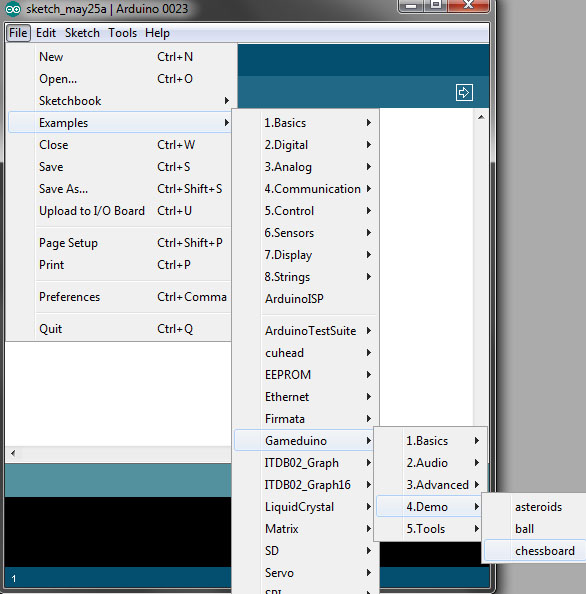Viewport: 586px width, 594px height.
Task: Expand the Ethernet library examples
Action: coord(306,397)
